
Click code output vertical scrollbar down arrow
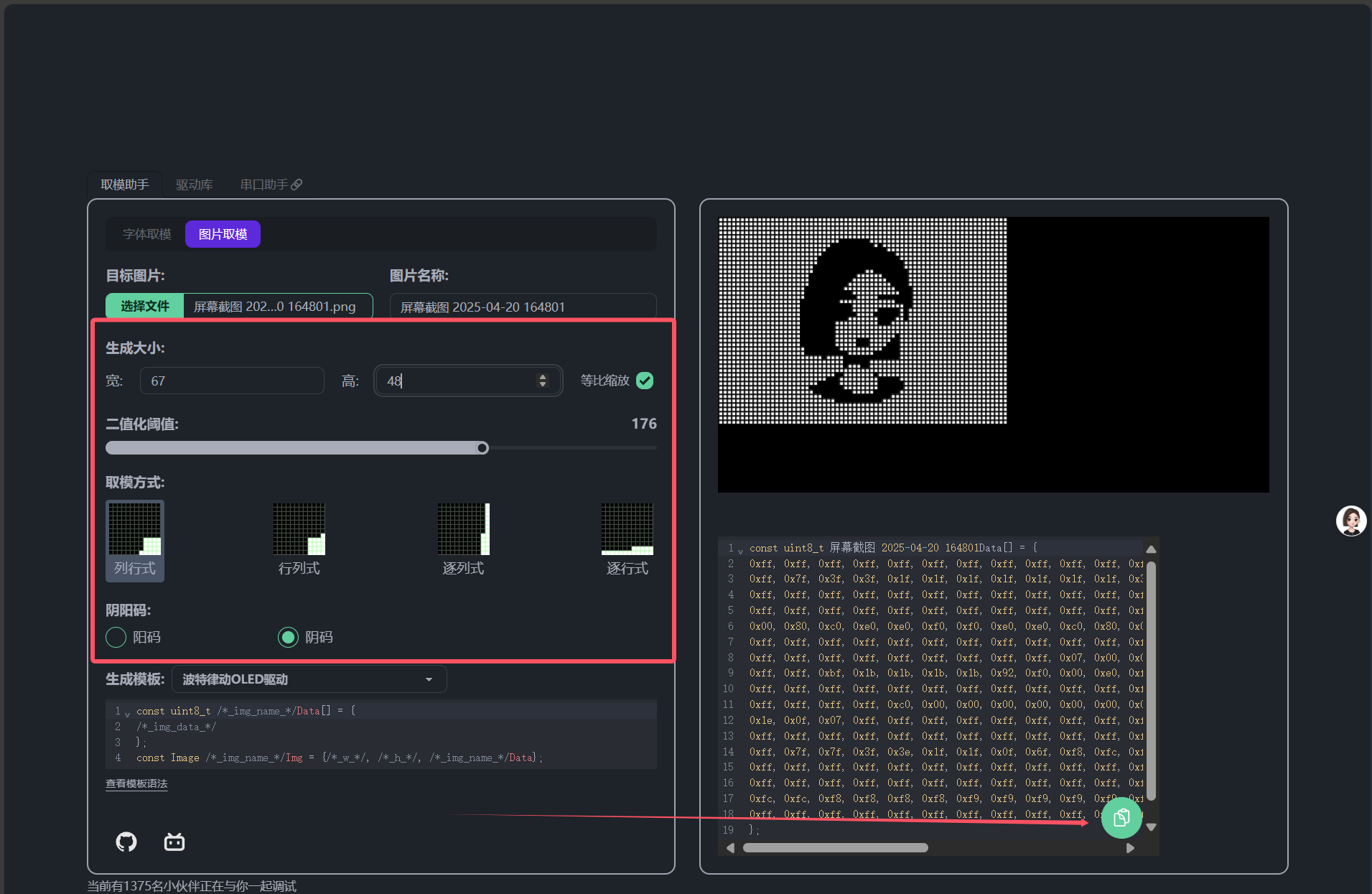coord(1151,827)
